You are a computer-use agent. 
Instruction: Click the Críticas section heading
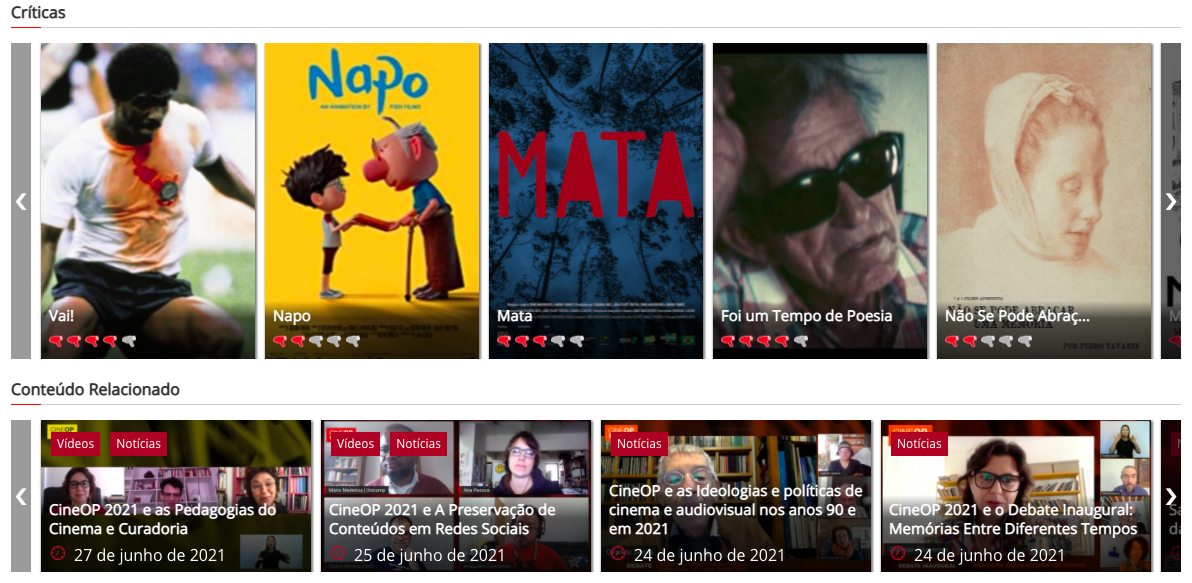coord(38,12)
